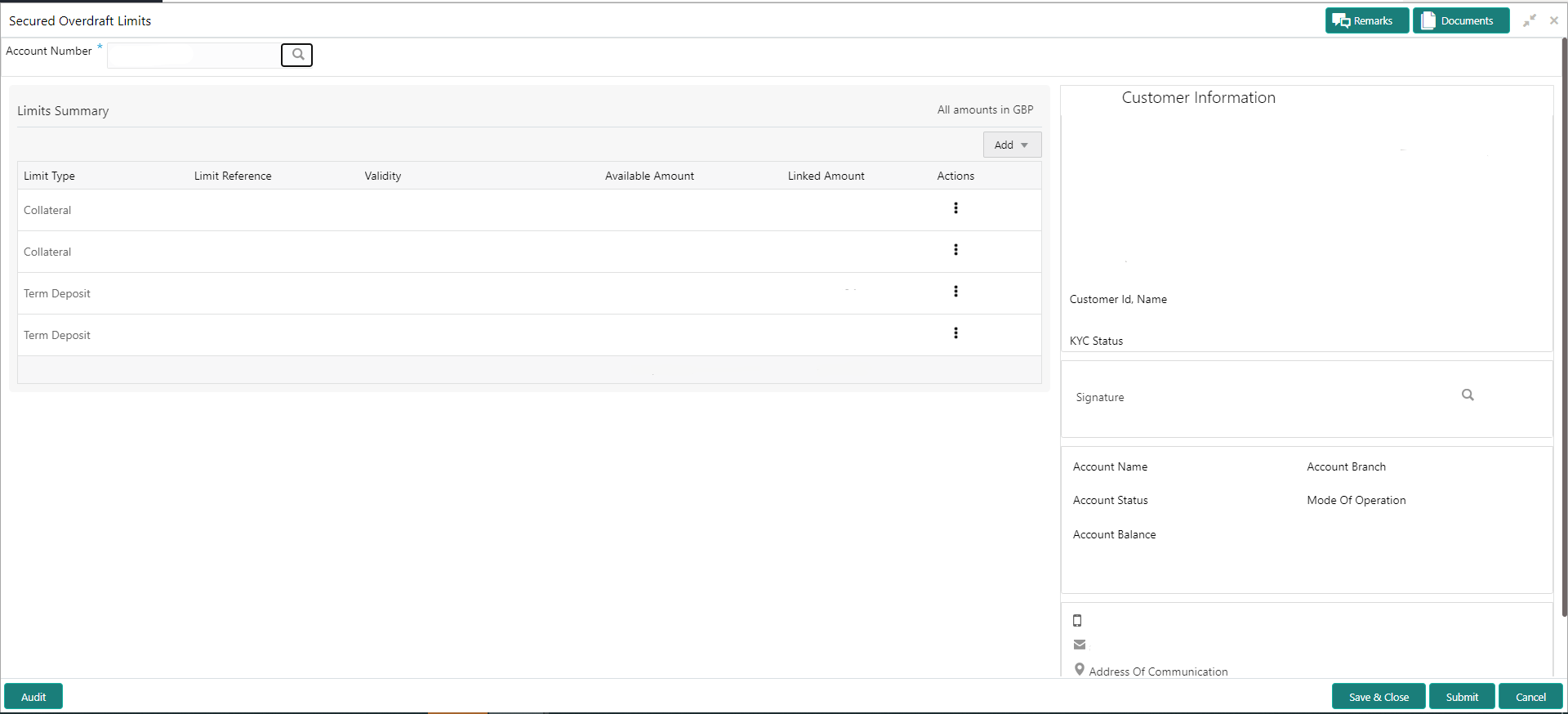Click the Address Of Communication label
The height and width of the screenshot is (714, 1568).
click(x=1158, y=672)
